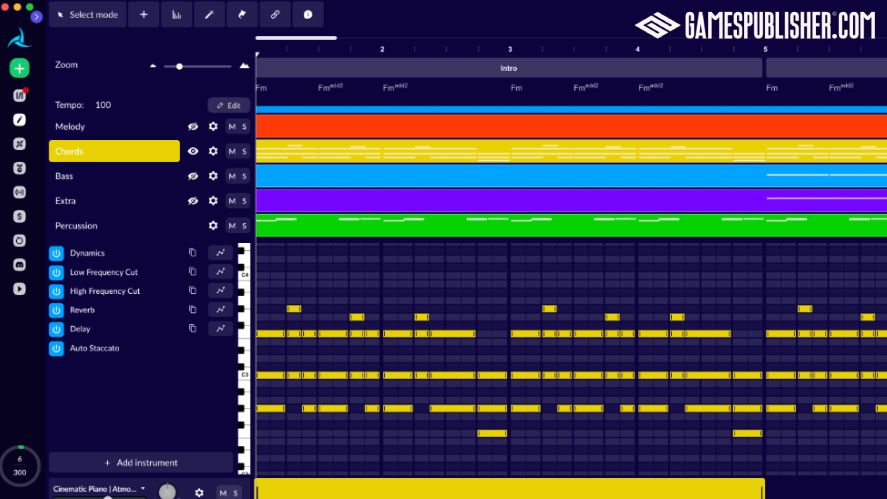Click the Add instrument button

pyautogui.click(x=141, y=463)
